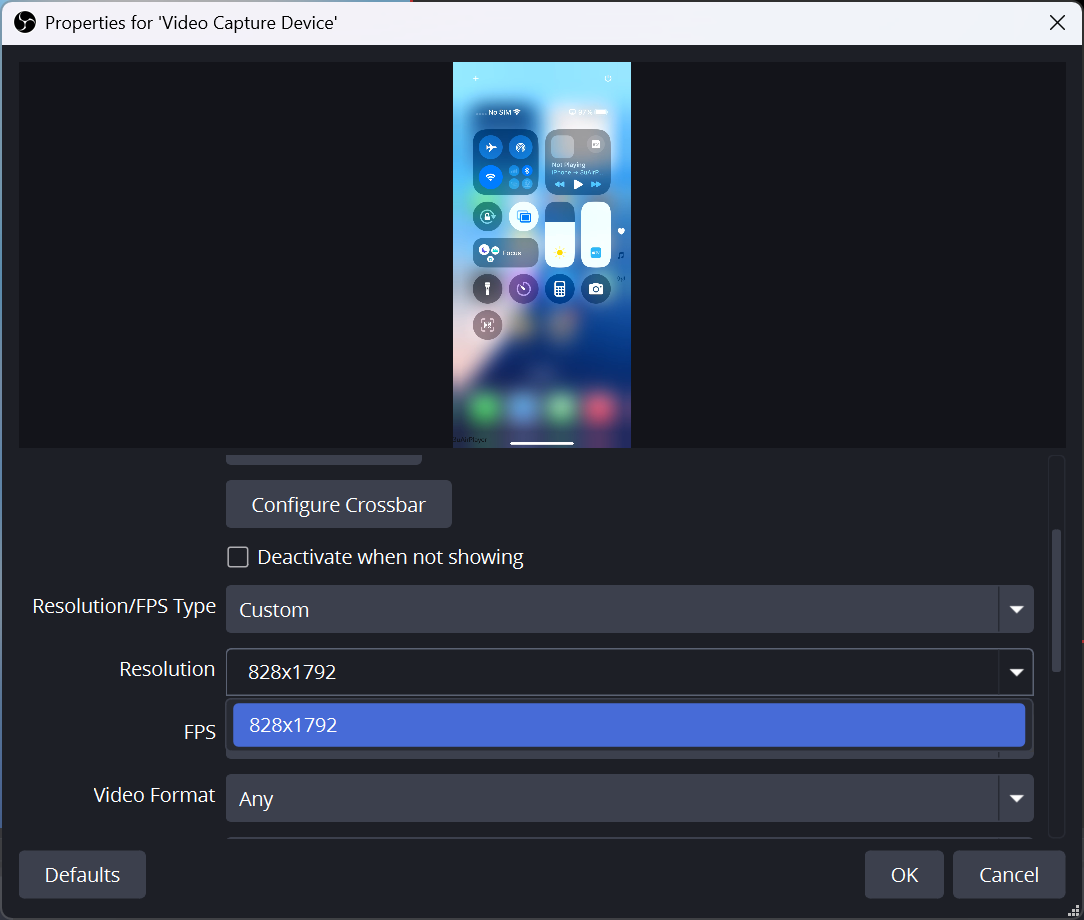Tap the Wi-Fi icon in the Control Center preview
This screenshot has height=920, width=1084.
pos(489,179)
